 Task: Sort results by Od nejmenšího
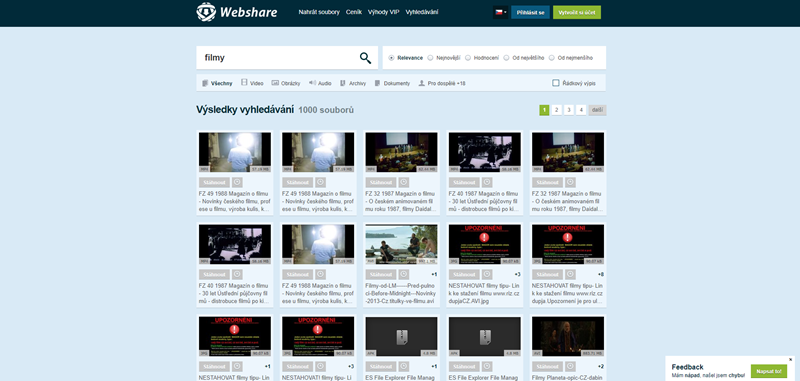571,58
